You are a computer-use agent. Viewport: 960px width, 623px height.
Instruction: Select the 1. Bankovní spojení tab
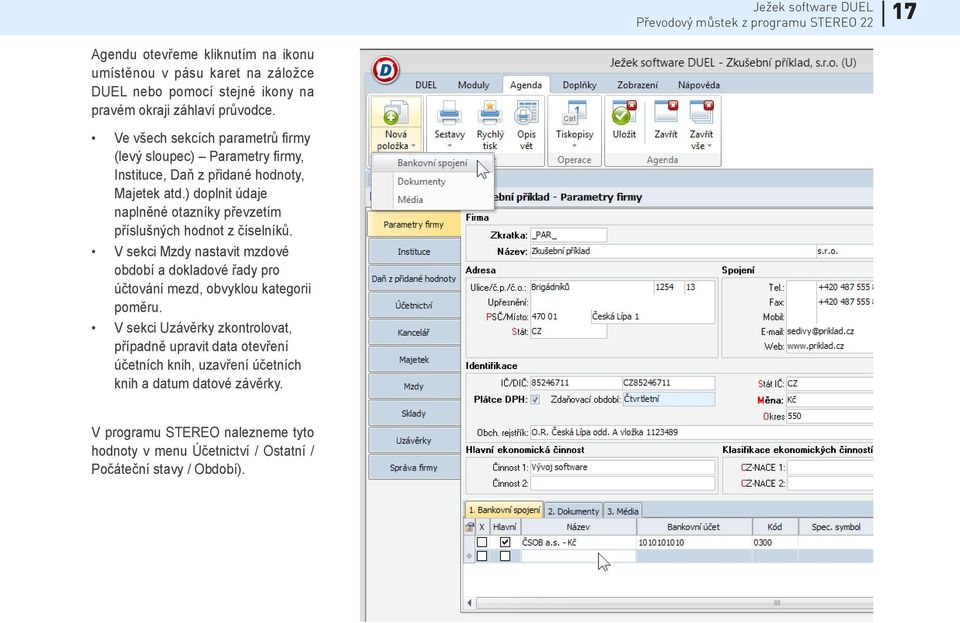[x=504, y=510]
